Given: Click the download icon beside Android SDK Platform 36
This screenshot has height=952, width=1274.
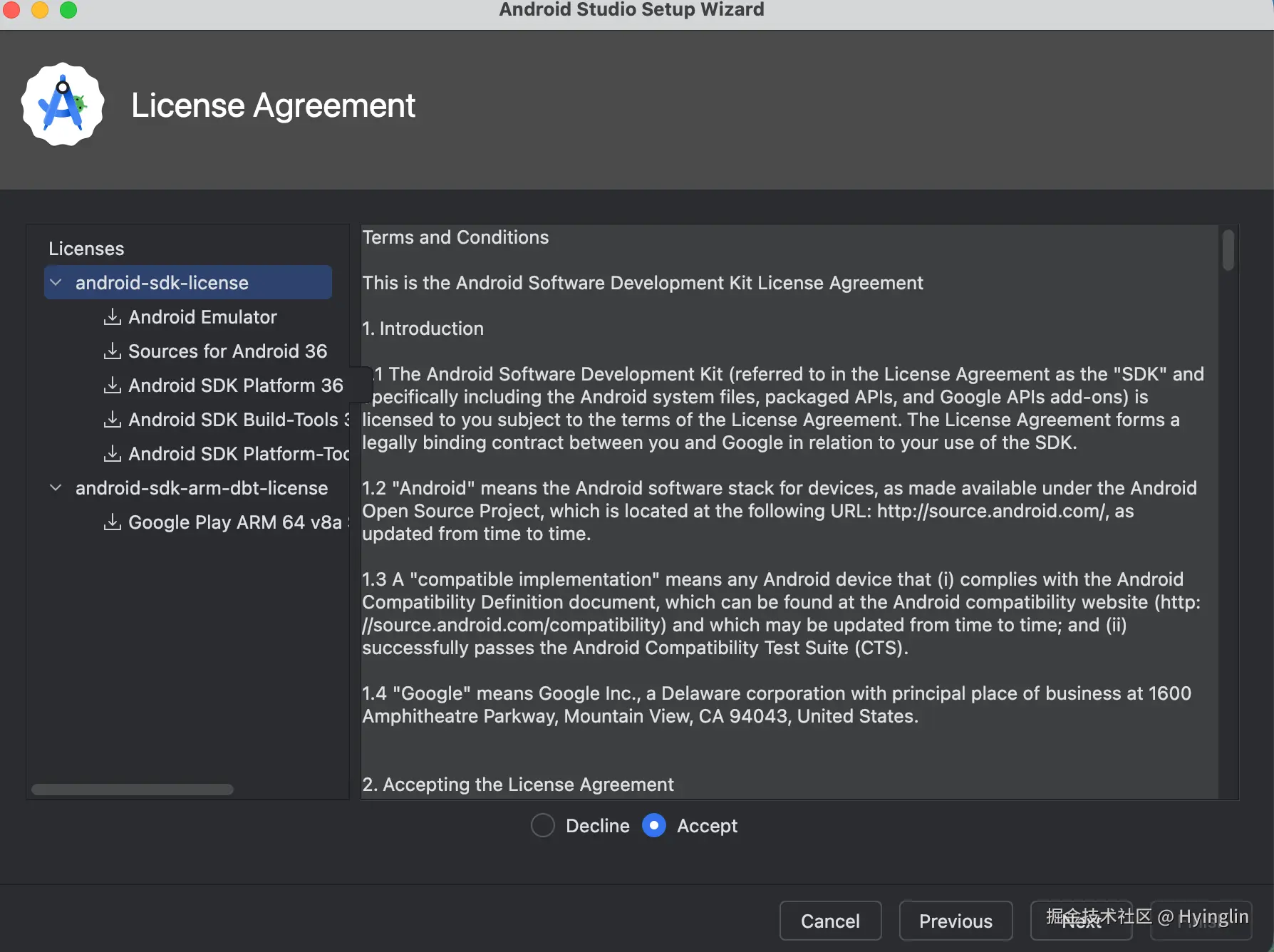Looking at the screenshot, I should click(x=112, y=385).
